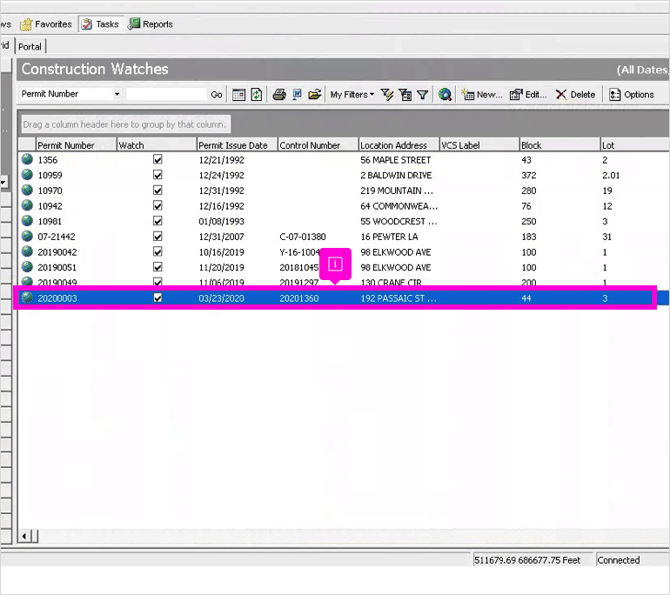Click the Options checklist icon
The image size is (670, 595).
[x=614, y=94]
